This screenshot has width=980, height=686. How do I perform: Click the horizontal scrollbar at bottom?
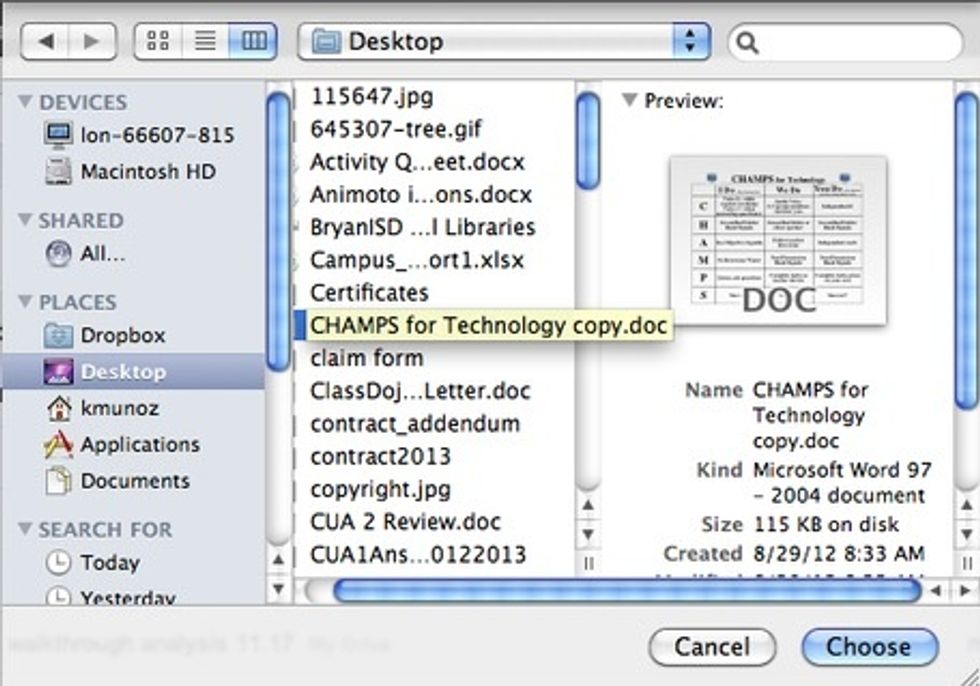[x=625, y=591]
